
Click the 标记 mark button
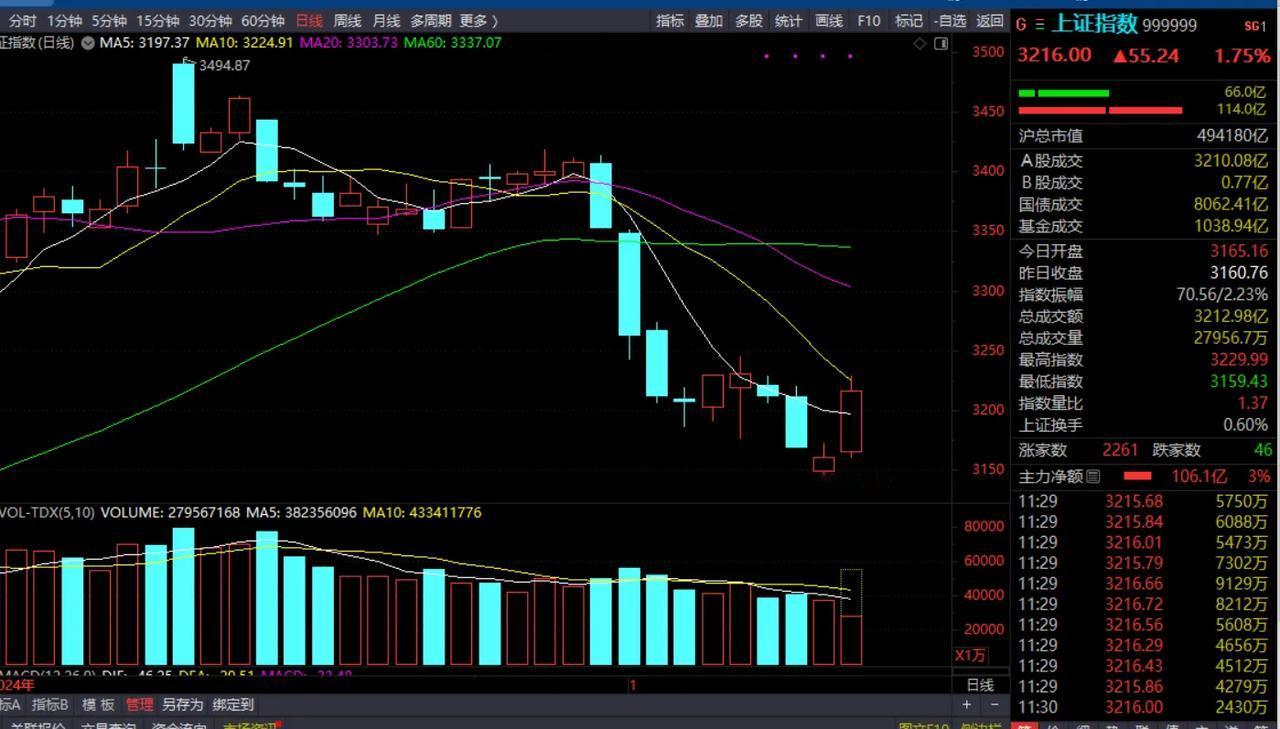pos(909,20)
